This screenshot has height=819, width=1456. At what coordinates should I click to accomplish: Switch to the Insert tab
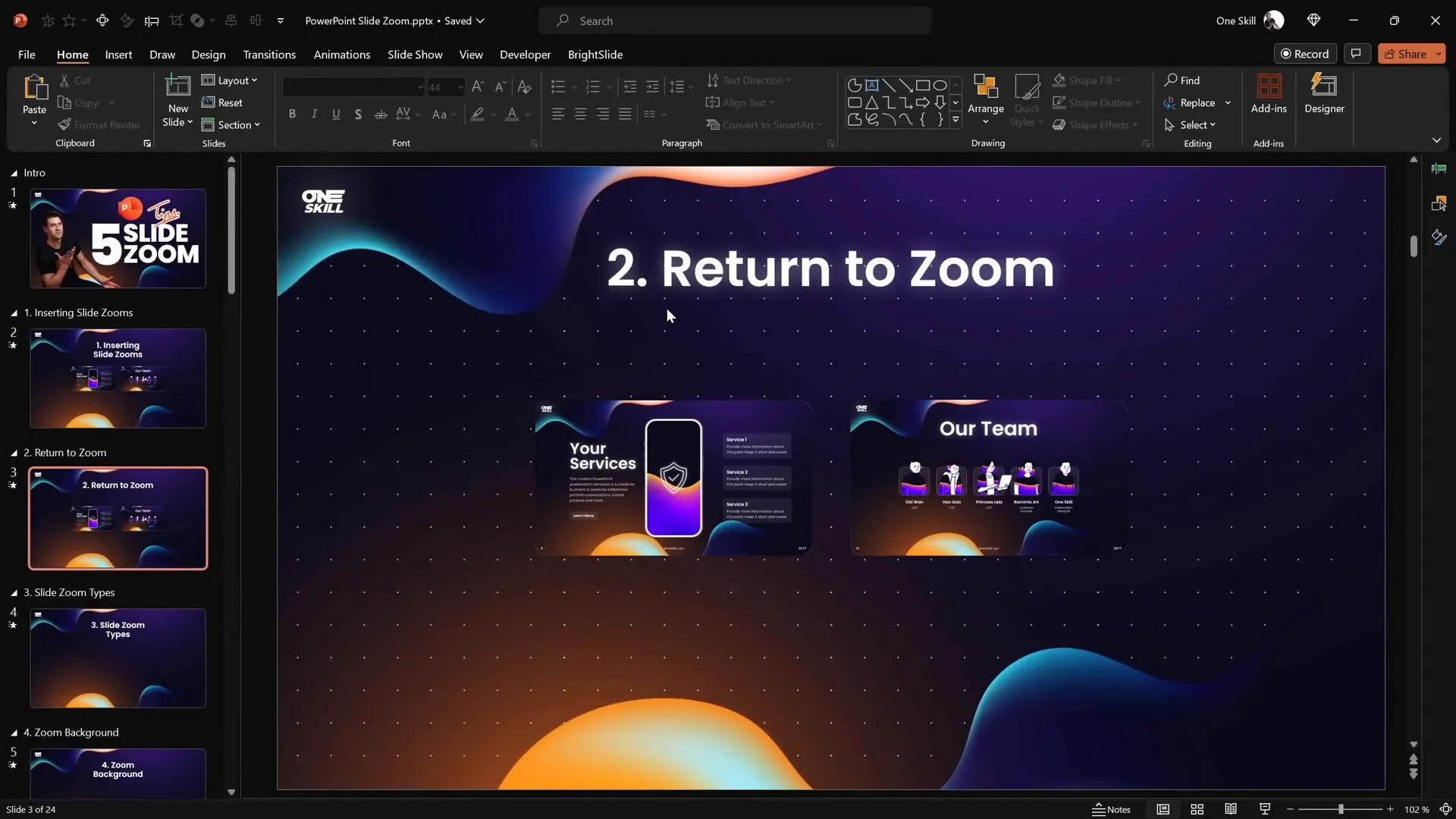pos(118,55)
